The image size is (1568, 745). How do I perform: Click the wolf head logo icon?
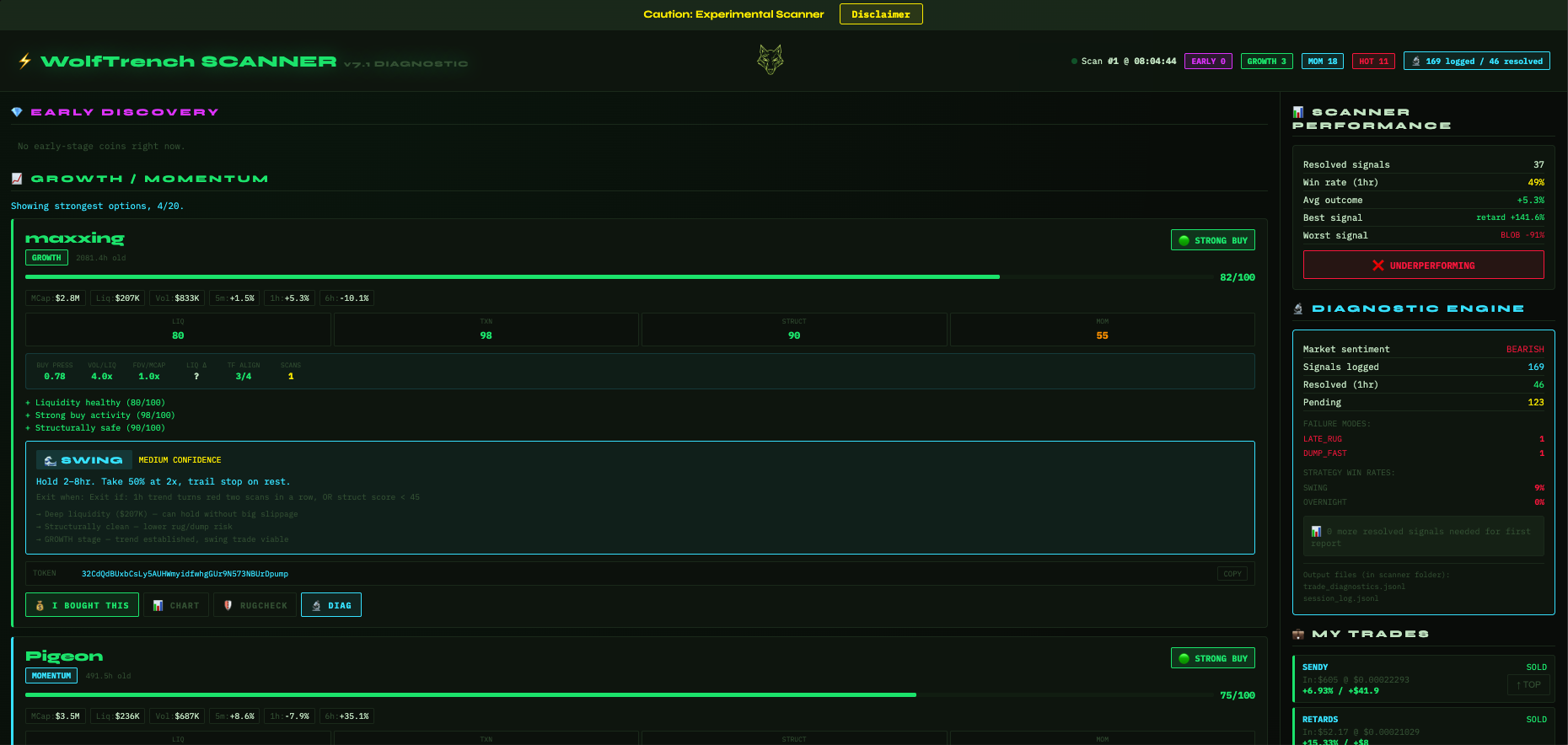770,60
